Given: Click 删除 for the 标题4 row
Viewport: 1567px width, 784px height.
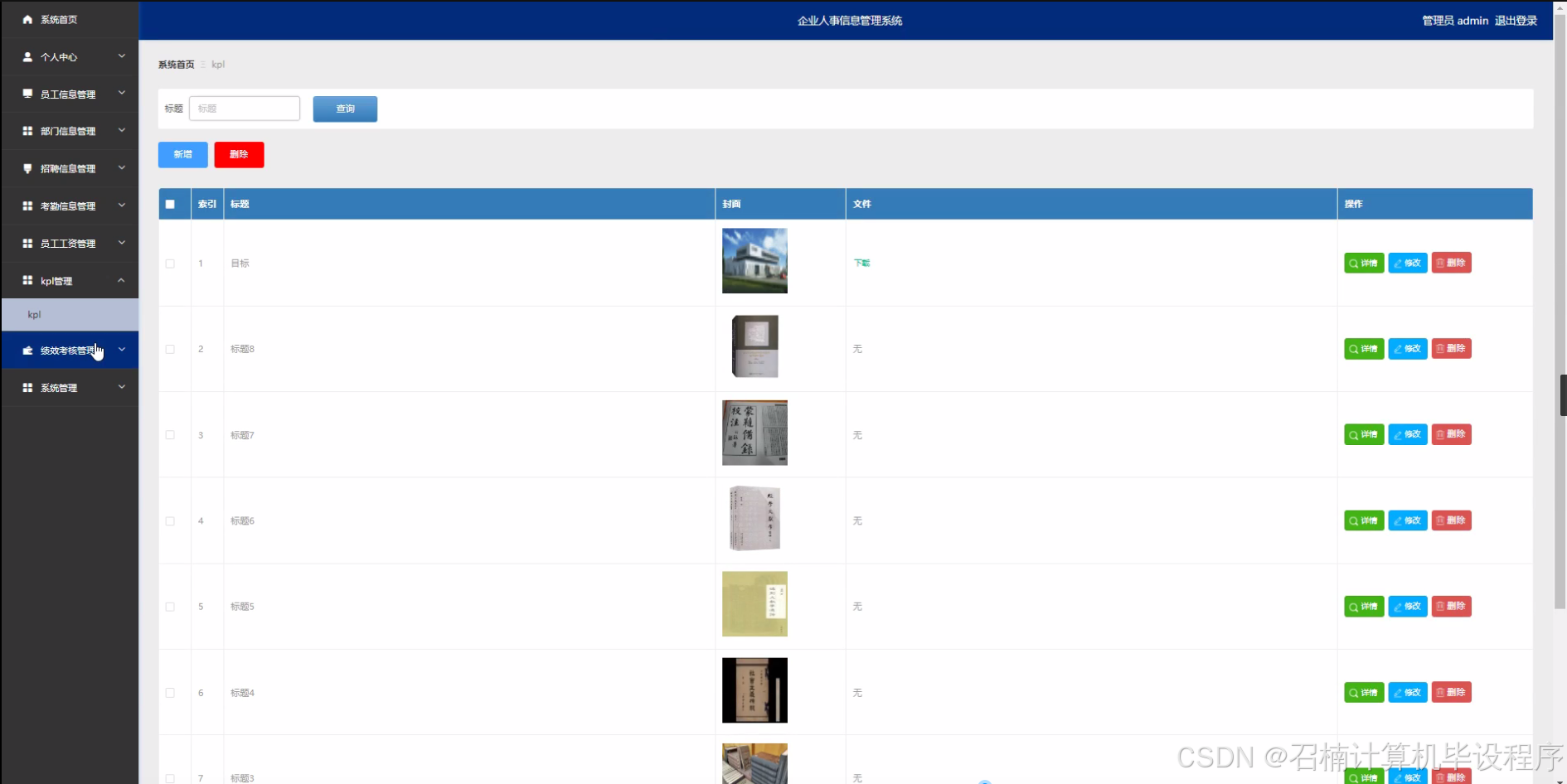Looking at the screenshot, I should 1452,692.
